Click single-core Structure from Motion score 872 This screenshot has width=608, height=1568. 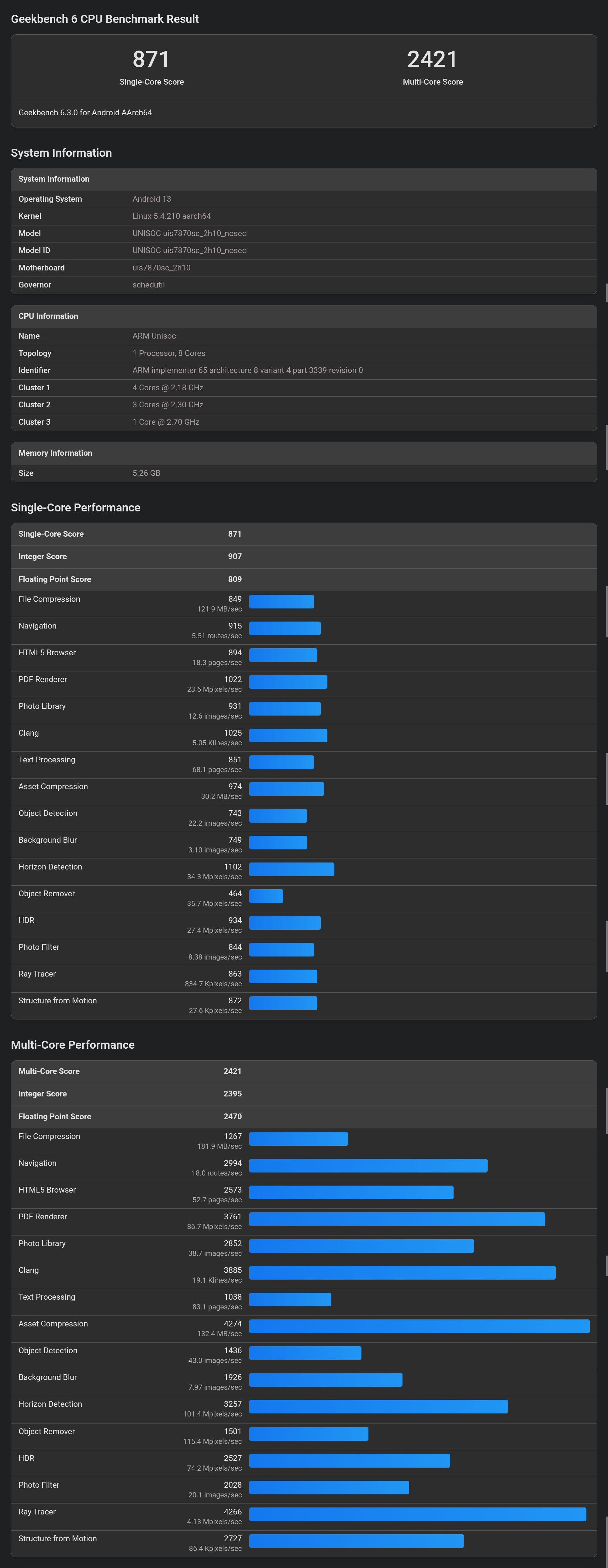[235, 1001]
